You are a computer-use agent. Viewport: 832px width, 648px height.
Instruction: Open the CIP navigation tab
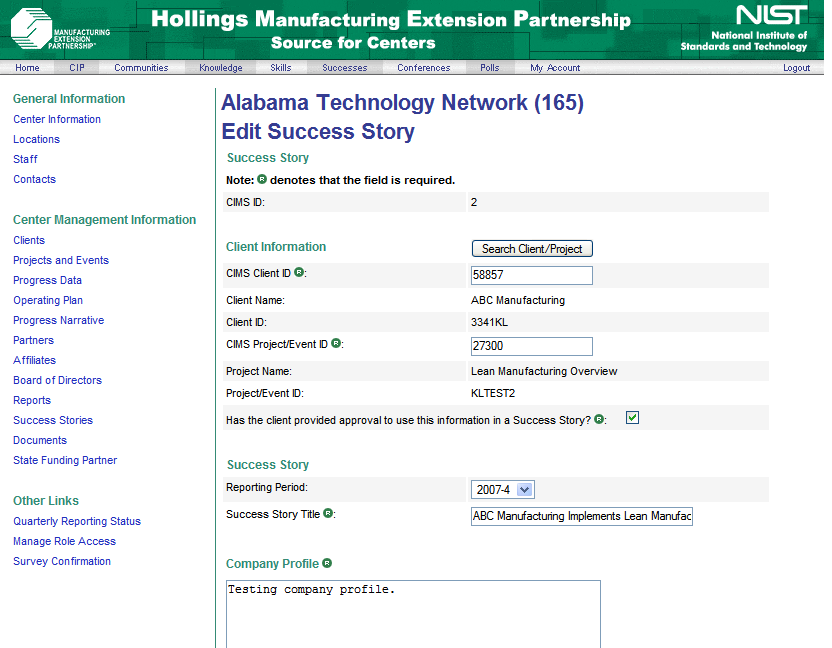pos(77,68)
